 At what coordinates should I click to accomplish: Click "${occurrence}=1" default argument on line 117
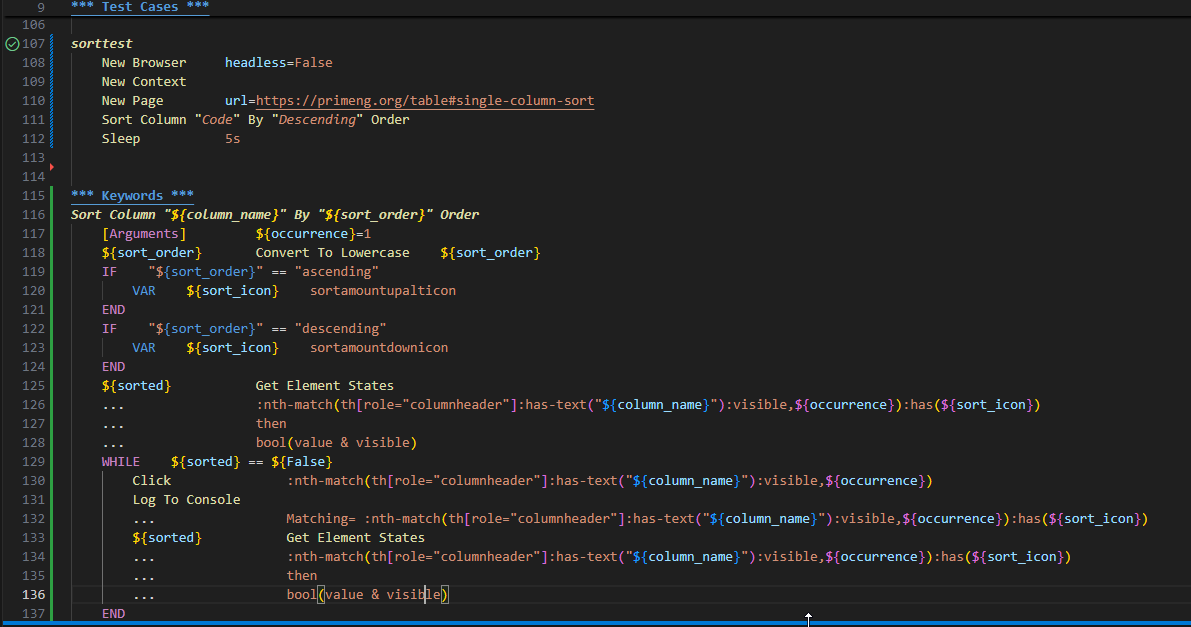[x=313, y=234]
